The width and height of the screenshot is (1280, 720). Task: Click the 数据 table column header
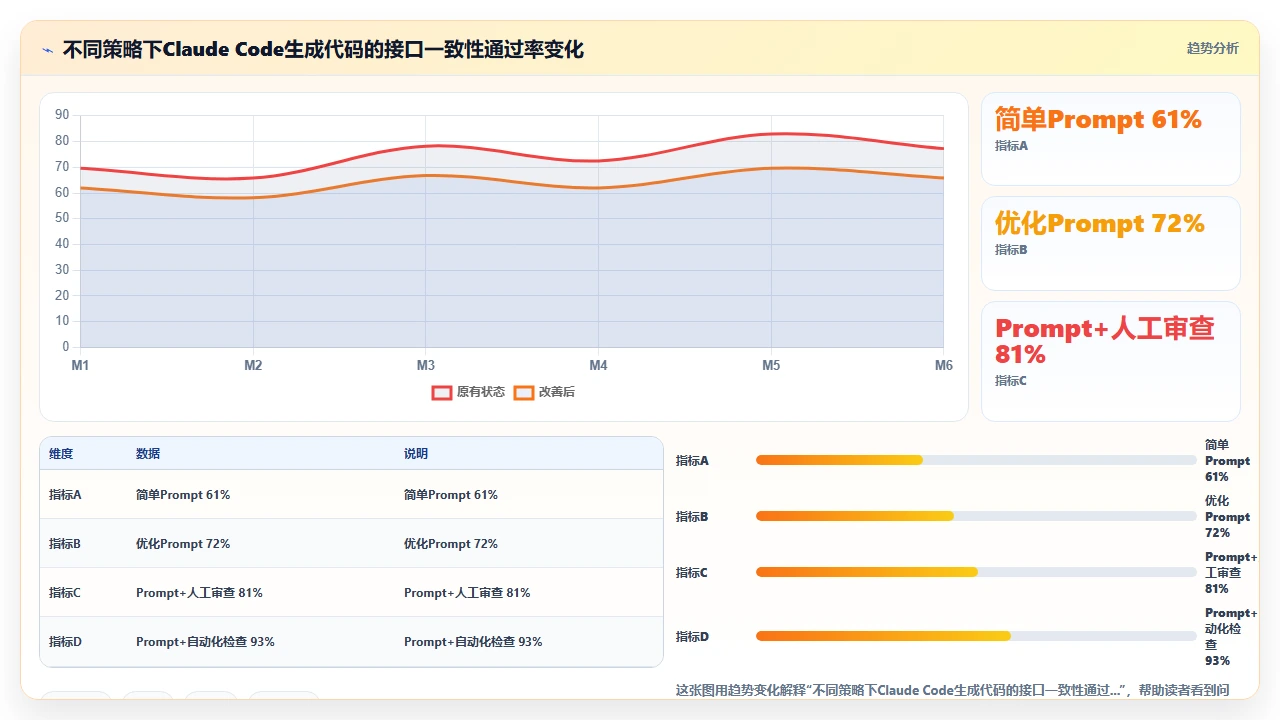point(148,454)
